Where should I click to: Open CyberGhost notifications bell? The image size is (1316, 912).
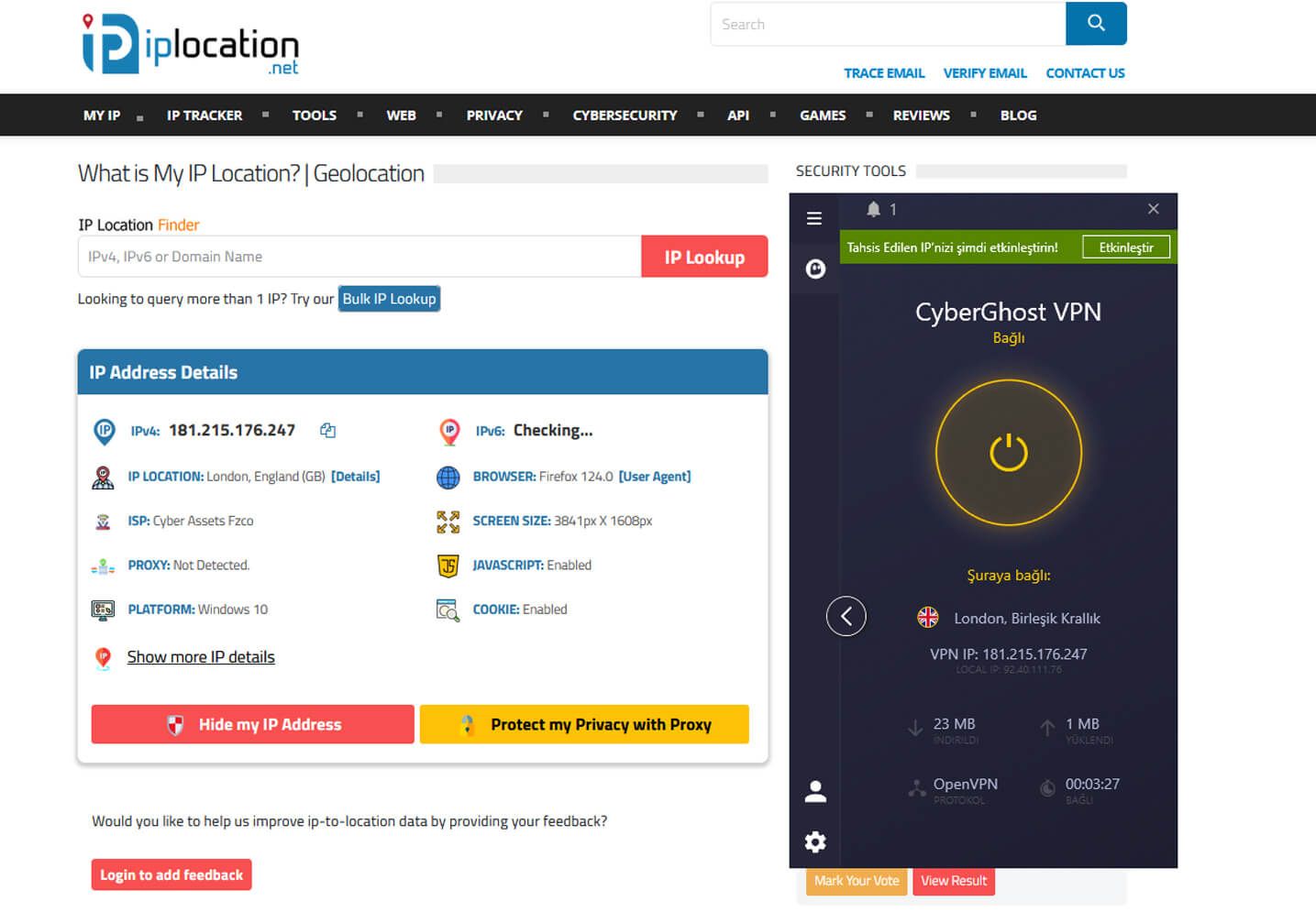coord(874,209)
